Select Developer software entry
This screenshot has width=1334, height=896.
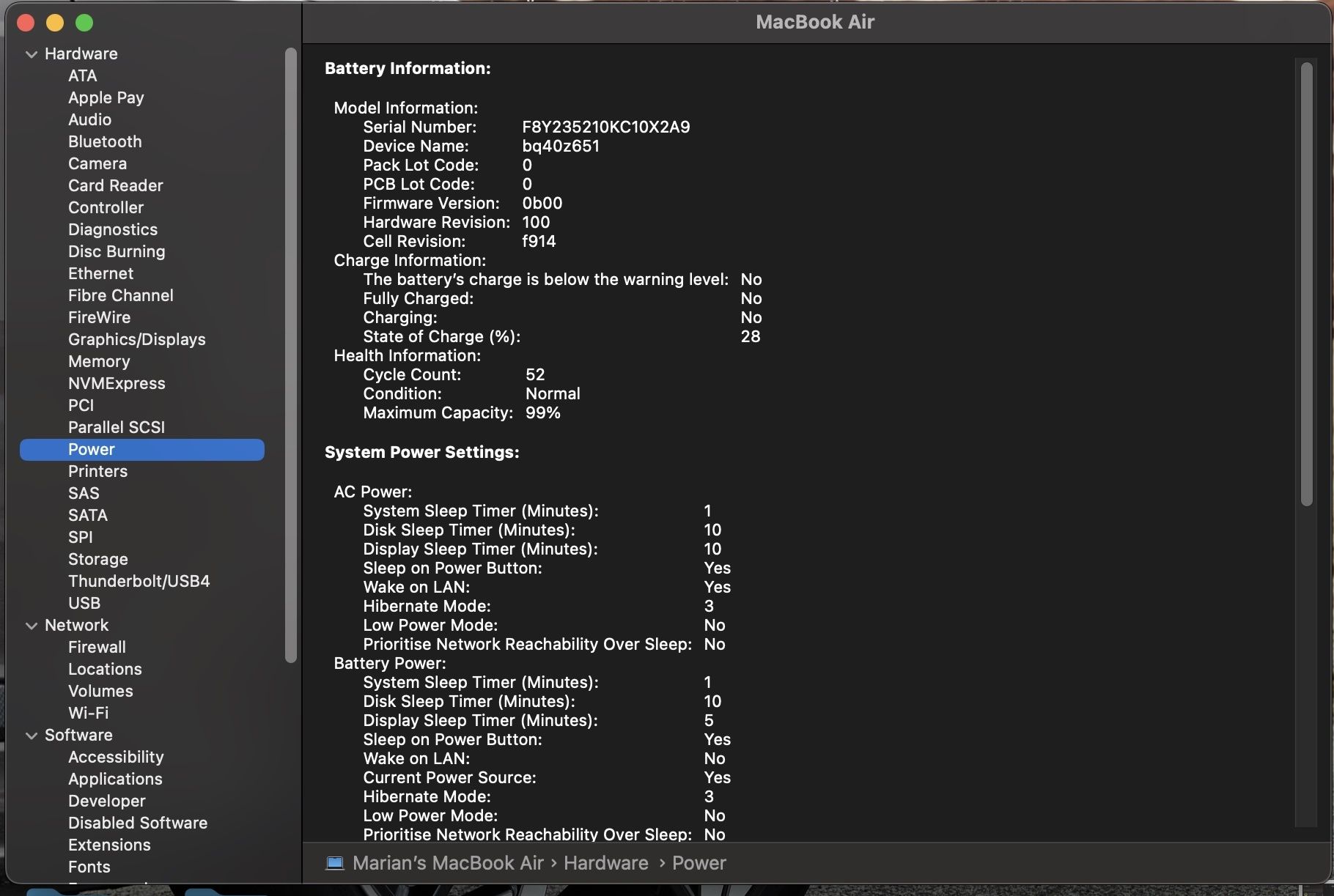[106, 801]
